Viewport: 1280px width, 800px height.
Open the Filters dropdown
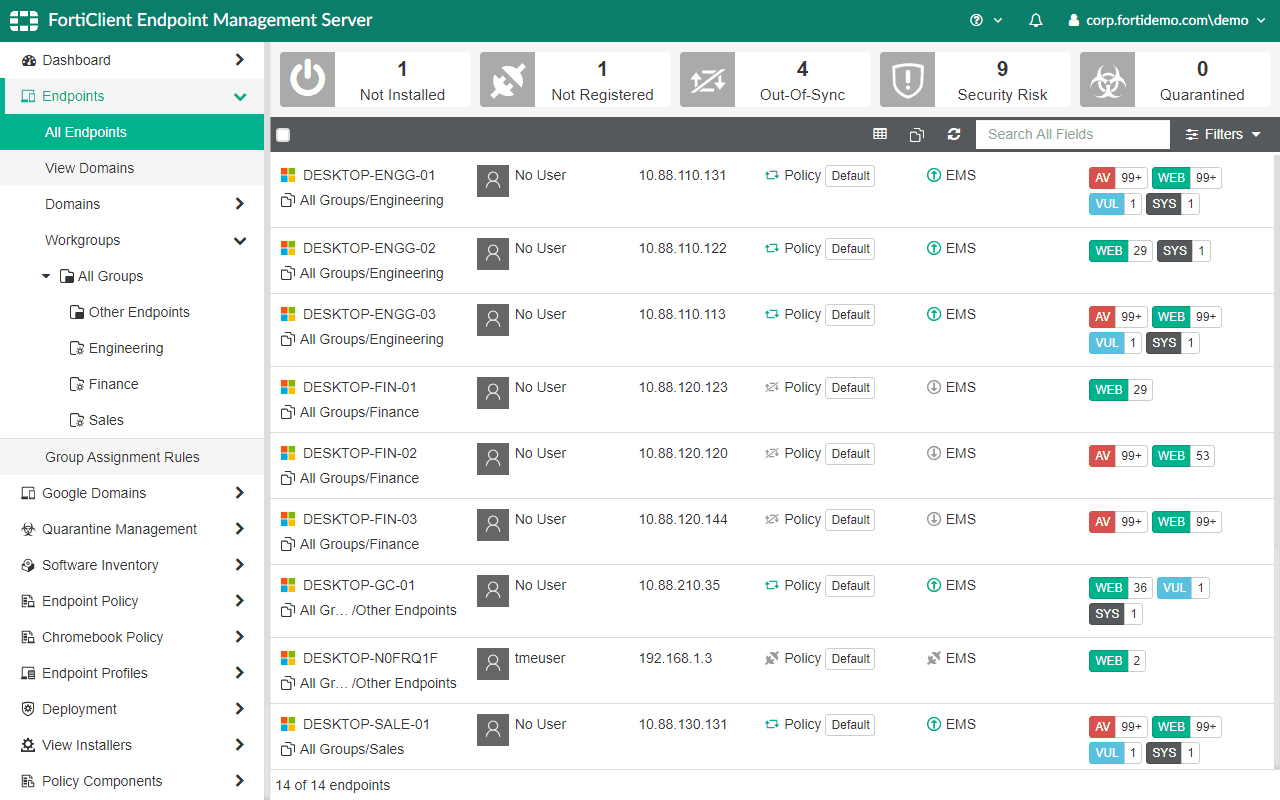point(1223,134)
